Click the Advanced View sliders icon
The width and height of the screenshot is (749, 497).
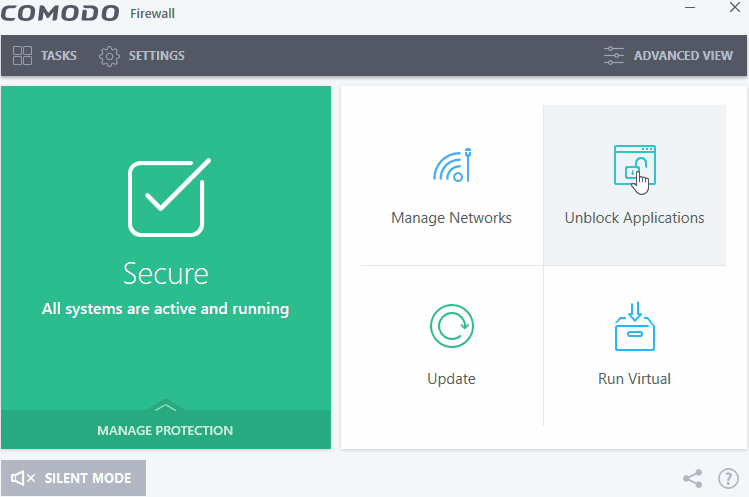point(614,56)
